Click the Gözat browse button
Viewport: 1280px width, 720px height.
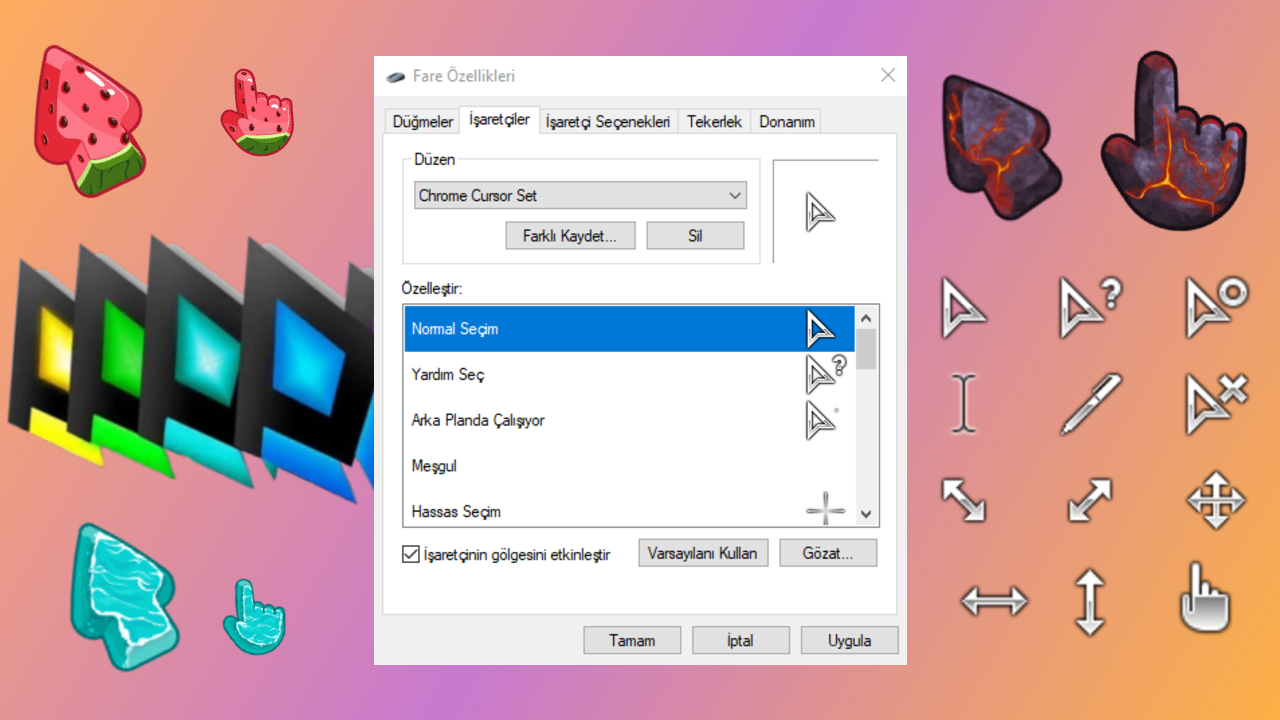coord(827,553)
